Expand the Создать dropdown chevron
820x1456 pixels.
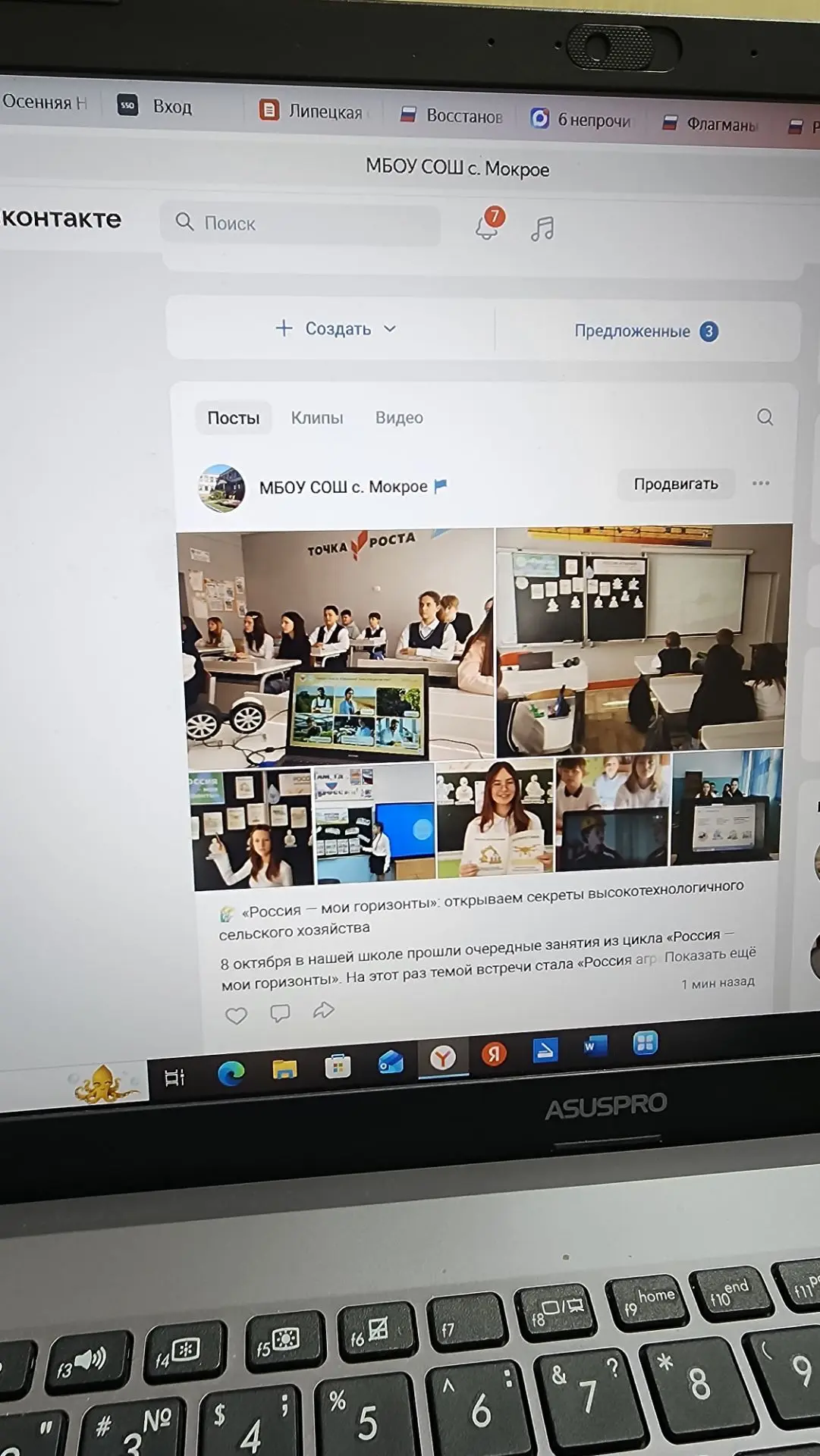[390, 328]
